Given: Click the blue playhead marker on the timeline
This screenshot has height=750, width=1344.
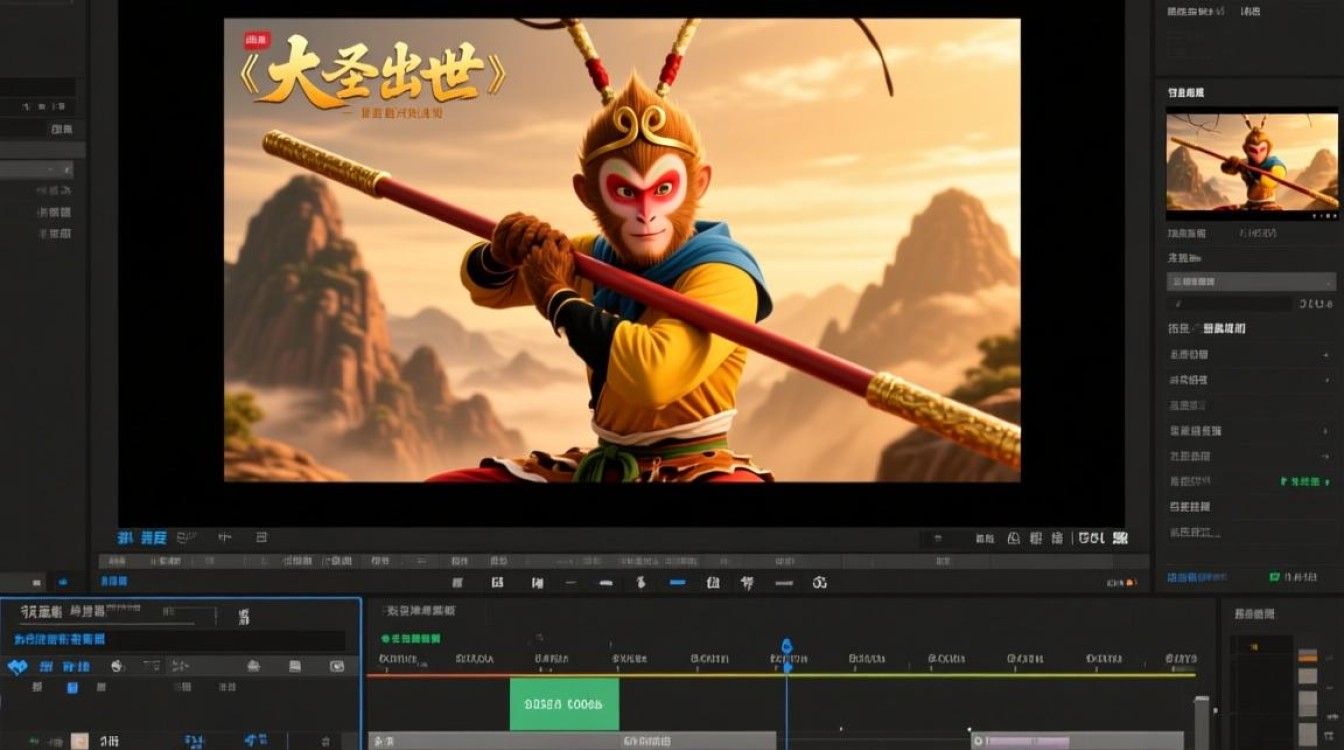Looking at the screenshot, I should [787, 647].
